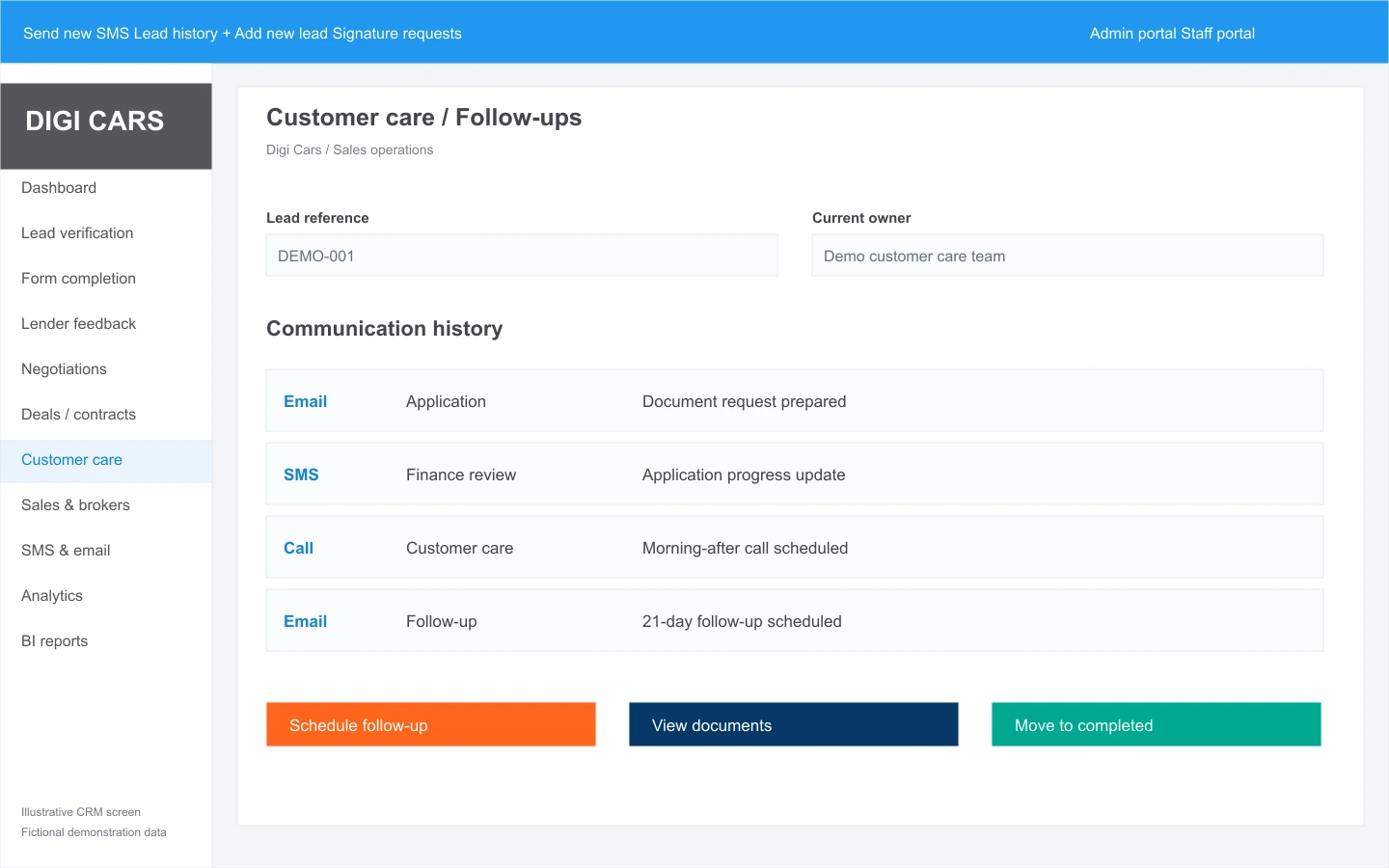Click the Move to completed button
The image size is (1389, 868).
[x=1157, y=724]
